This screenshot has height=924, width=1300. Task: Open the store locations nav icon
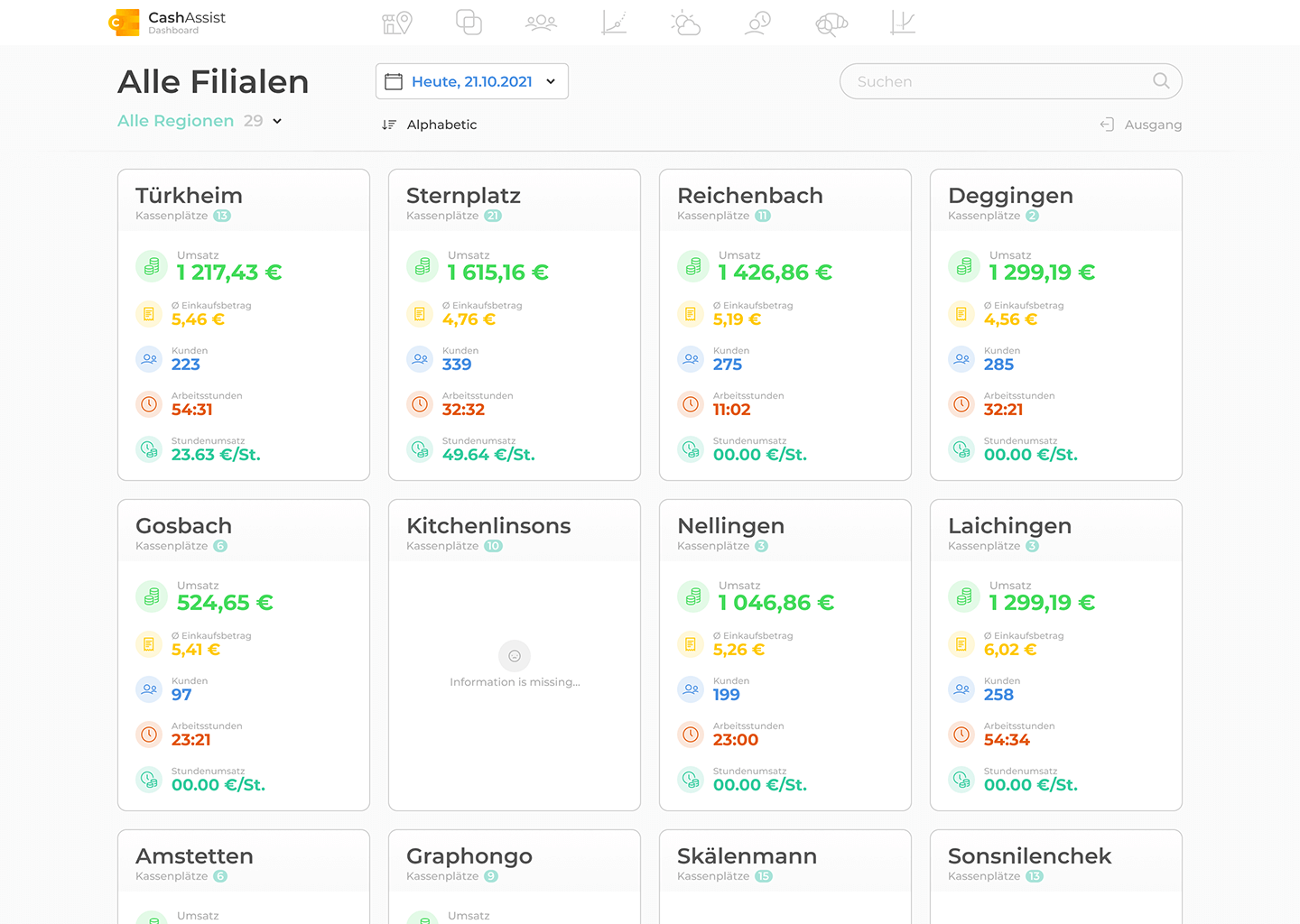[x=397, y=23]
